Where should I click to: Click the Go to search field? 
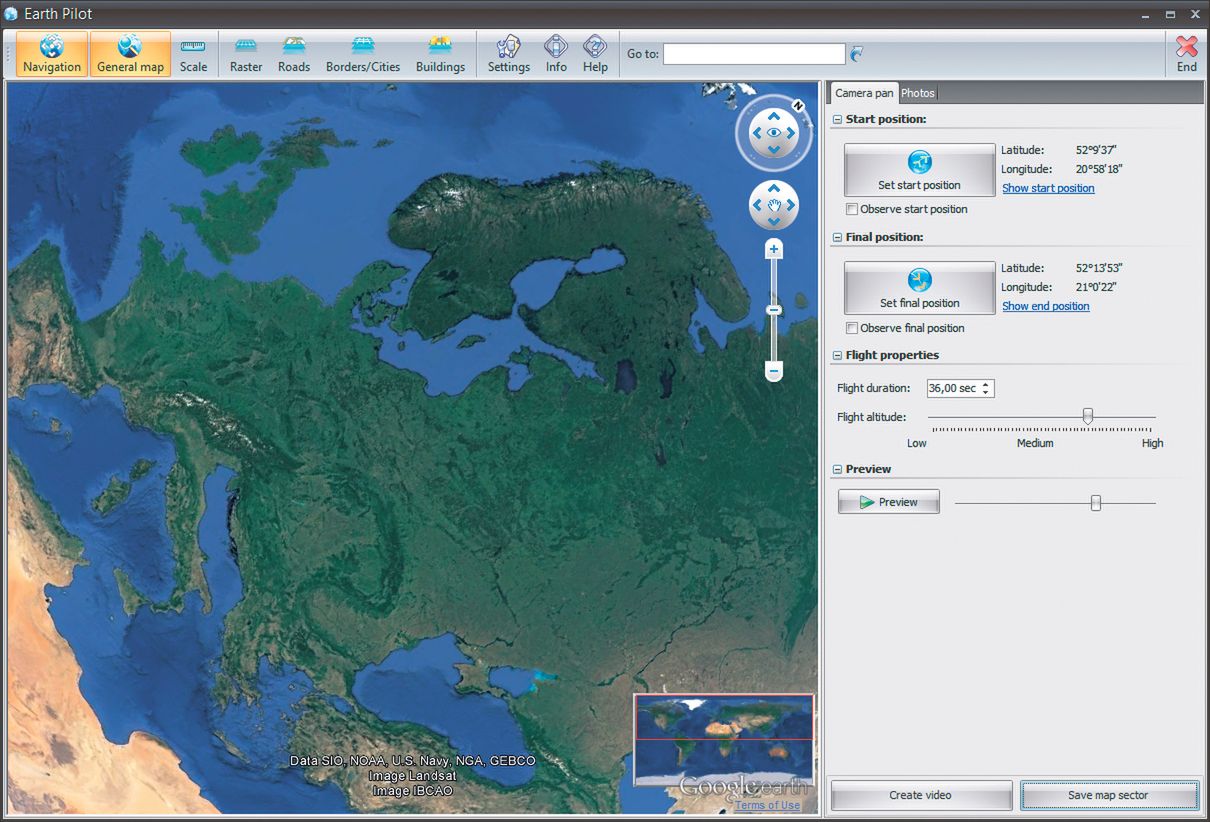754,54
